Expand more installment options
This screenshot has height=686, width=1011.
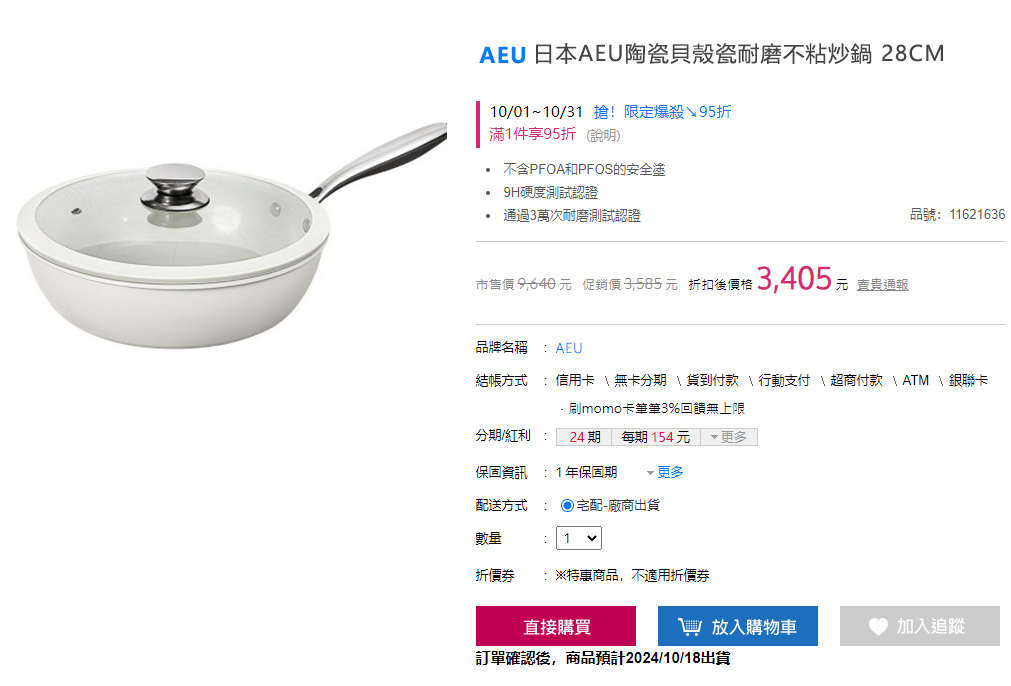(729, 437)
